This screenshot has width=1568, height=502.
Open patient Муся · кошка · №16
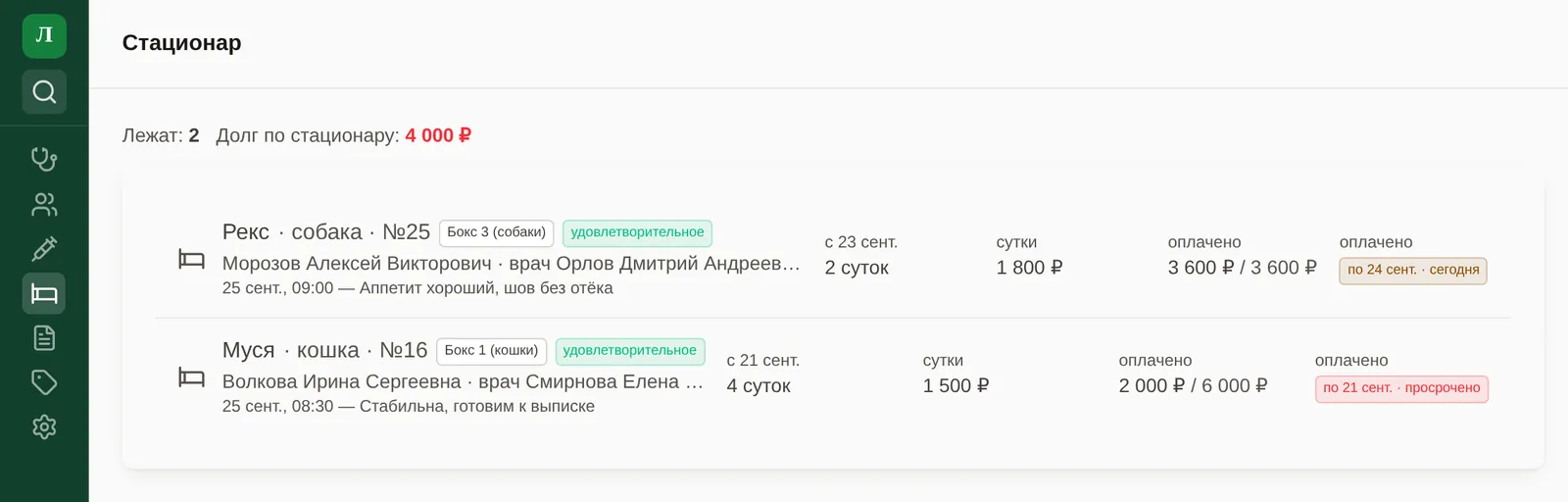(325, 350)
